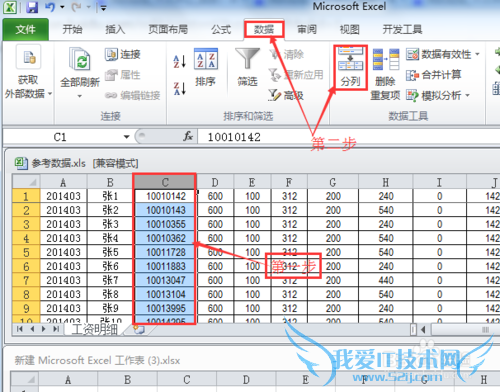500x392 pixels.
Task: Click cell containing 张7
Action: (x=110, y=280)
